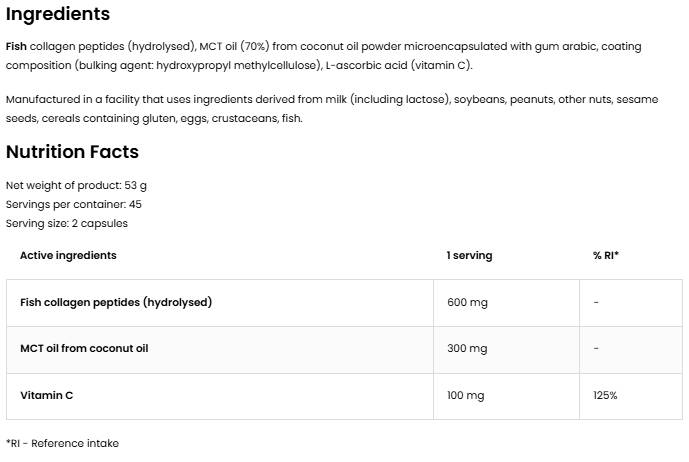Click the 600 mg serving value
Viewport: 689px width, 462px height.
tap(466, 303)
